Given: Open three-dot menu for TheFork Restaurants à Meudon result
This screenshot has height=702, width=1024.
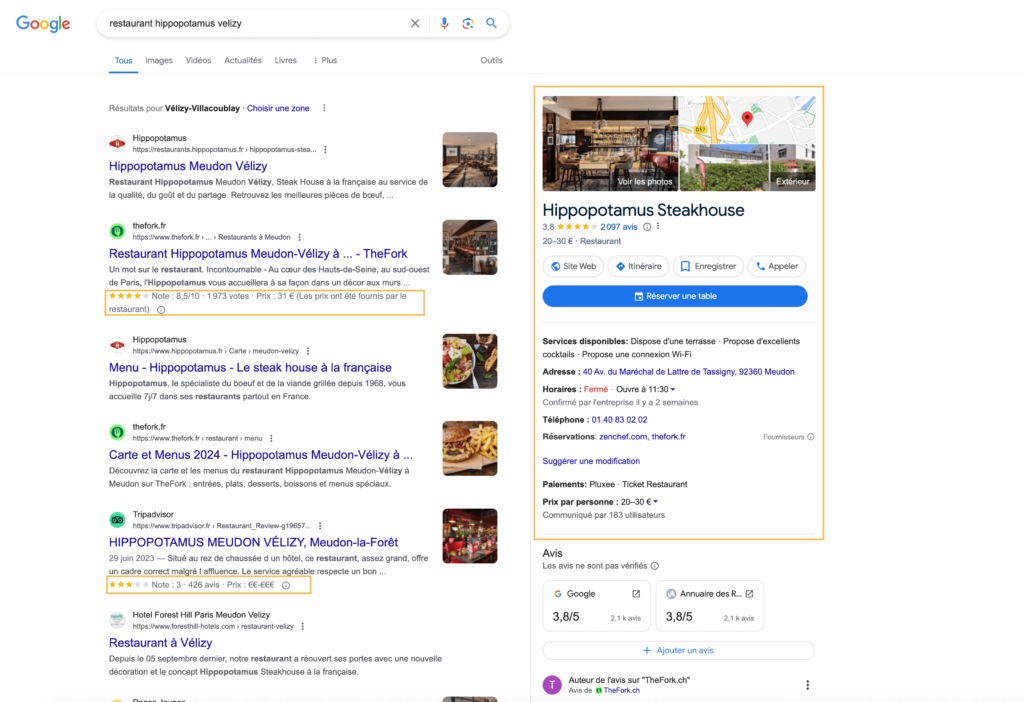Looking at the screenshot, I should tap(300, 237).
